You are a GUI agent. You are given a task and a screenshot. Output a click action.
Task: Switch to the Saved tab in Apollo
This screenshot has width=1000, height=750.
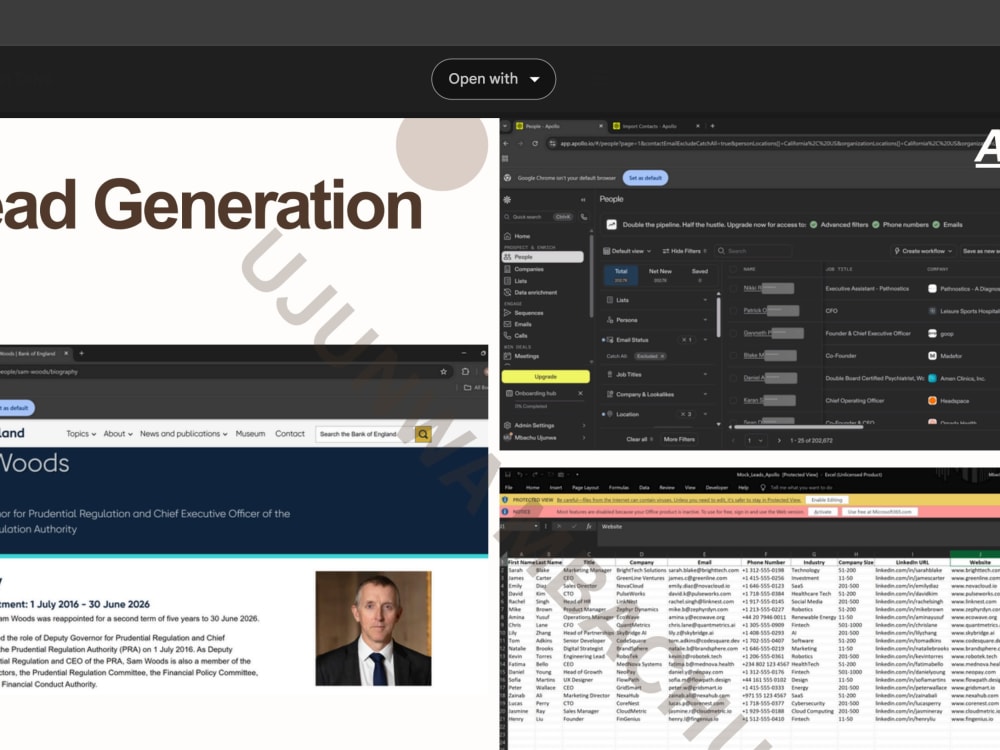pos(700,275)
